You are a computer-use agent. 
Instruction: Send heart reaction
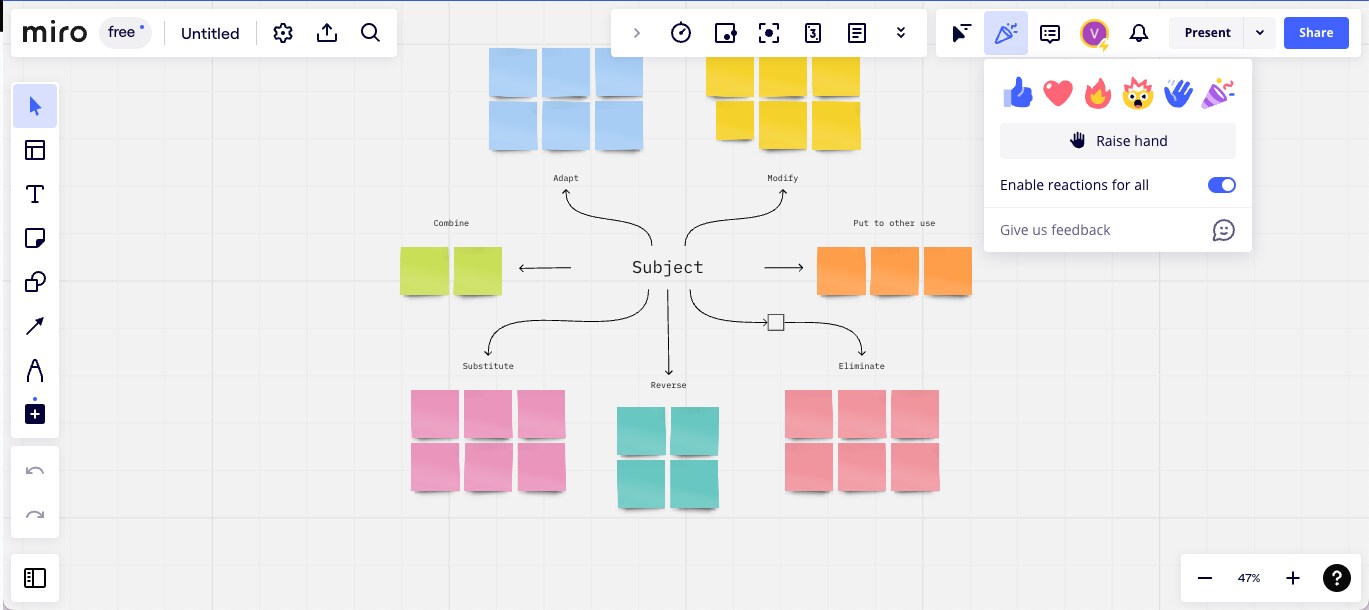(x=1058, y=93)
